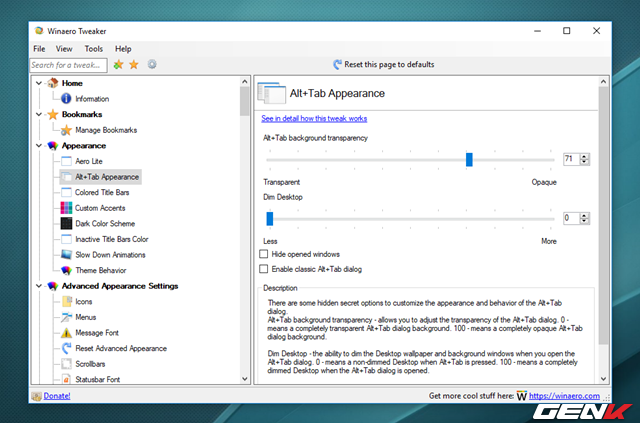
Task: Select Dark Color Scheme text label
Action: click(105, 224)
